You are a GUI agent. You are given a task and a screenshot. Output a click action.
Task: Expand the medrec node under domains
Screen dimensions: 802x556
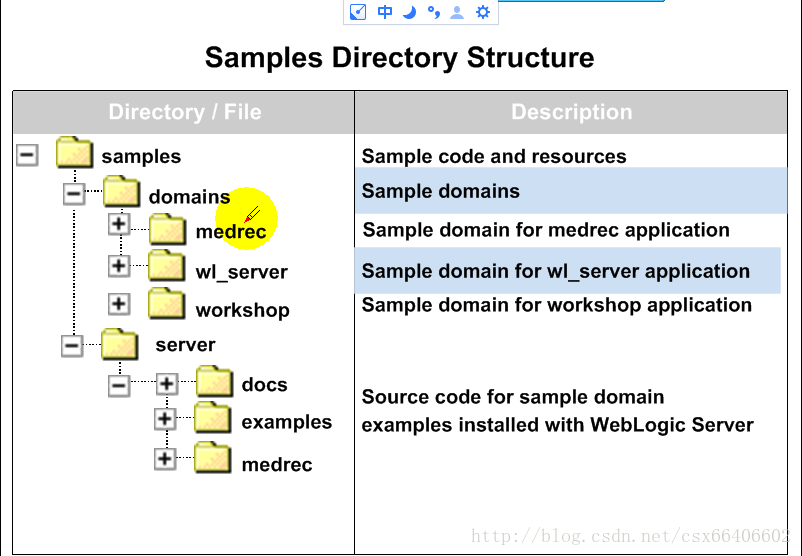(119, 224)
